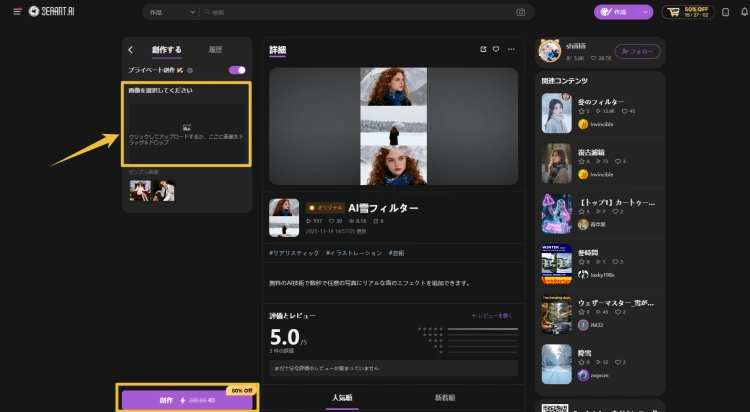Click the #リアリスティック tag

click(294, 252)
